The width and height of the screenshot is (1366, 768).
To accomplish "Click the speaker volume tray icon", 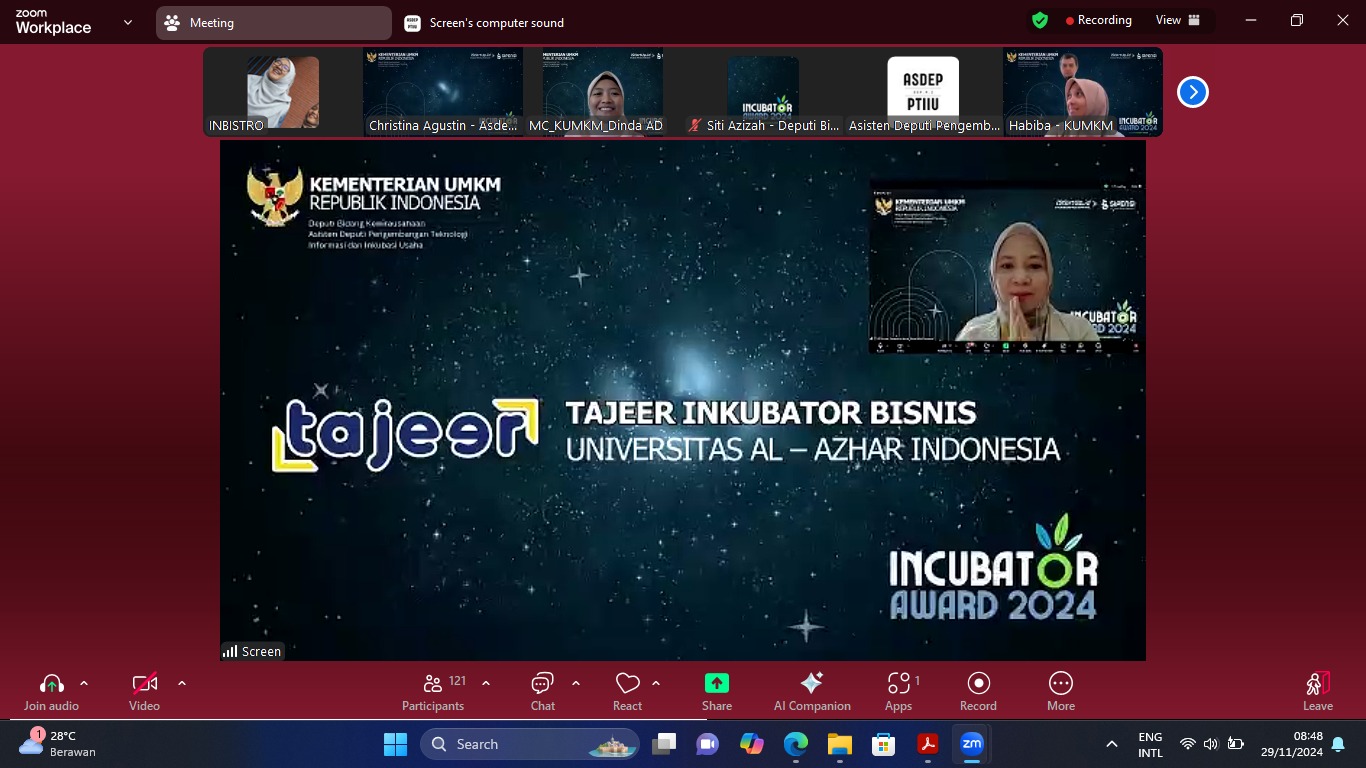I will (1211, 744).
